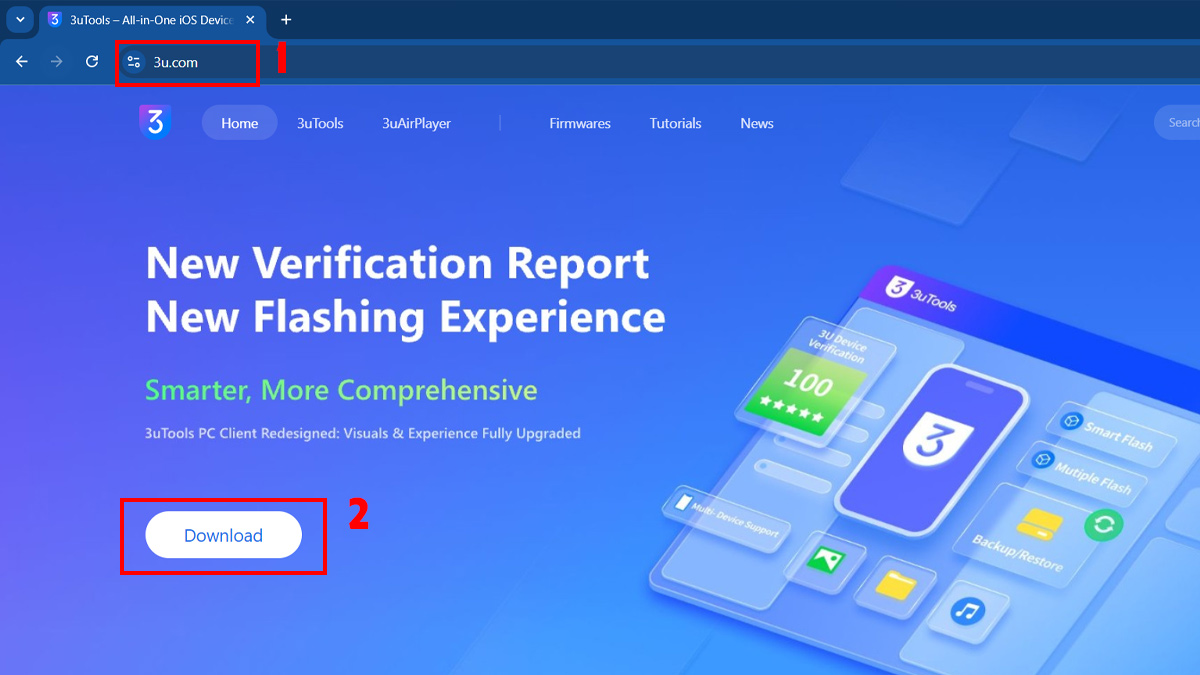Click the Mutiple Flash tile in illustration
1200x675 pixels.
point(1084,473)
